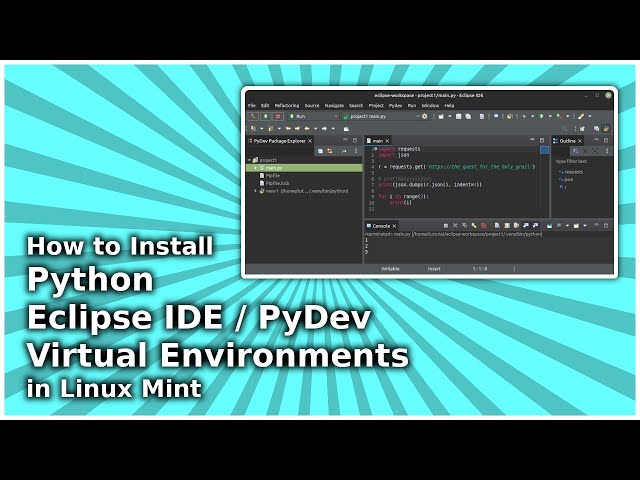640x480 pixels.
Task: Open the Run toolbar button dropdown arrow
Action: tap(549, 116)
